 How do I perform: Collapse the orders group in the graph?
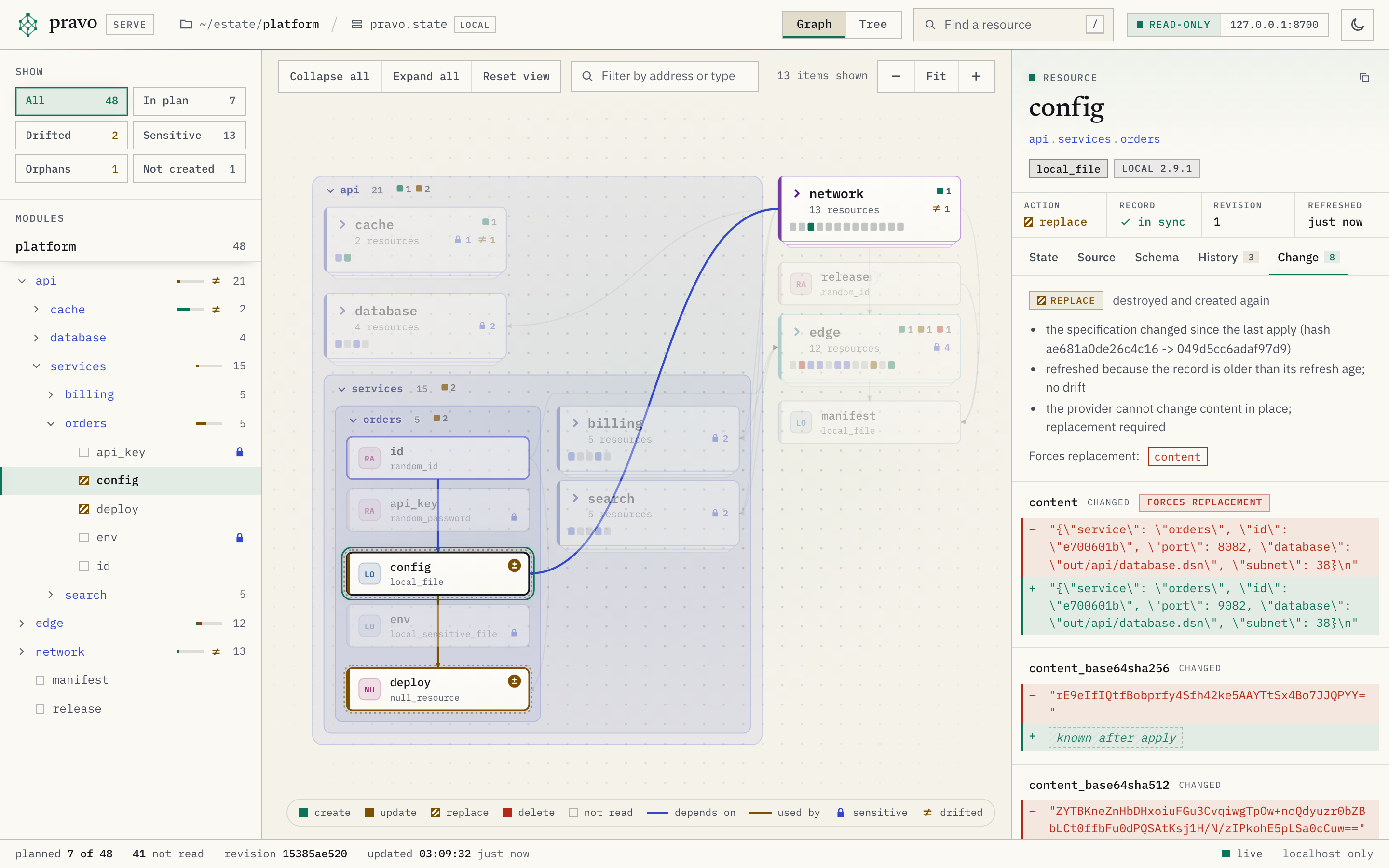point(353,420)
